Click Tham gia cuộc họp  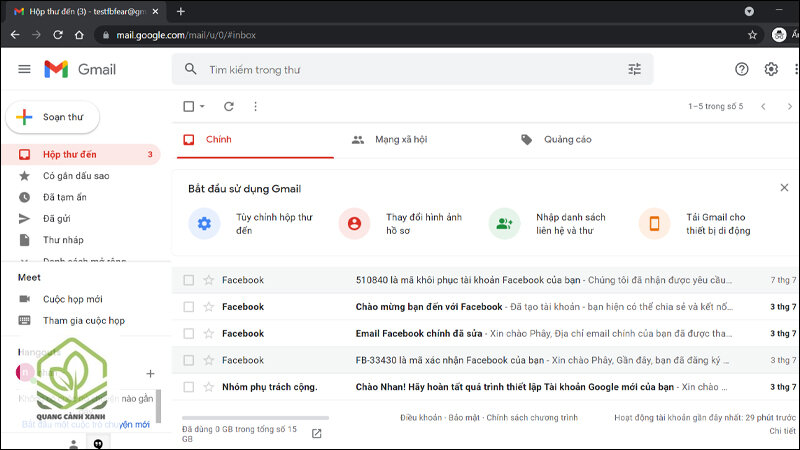(x=84, y=320)
